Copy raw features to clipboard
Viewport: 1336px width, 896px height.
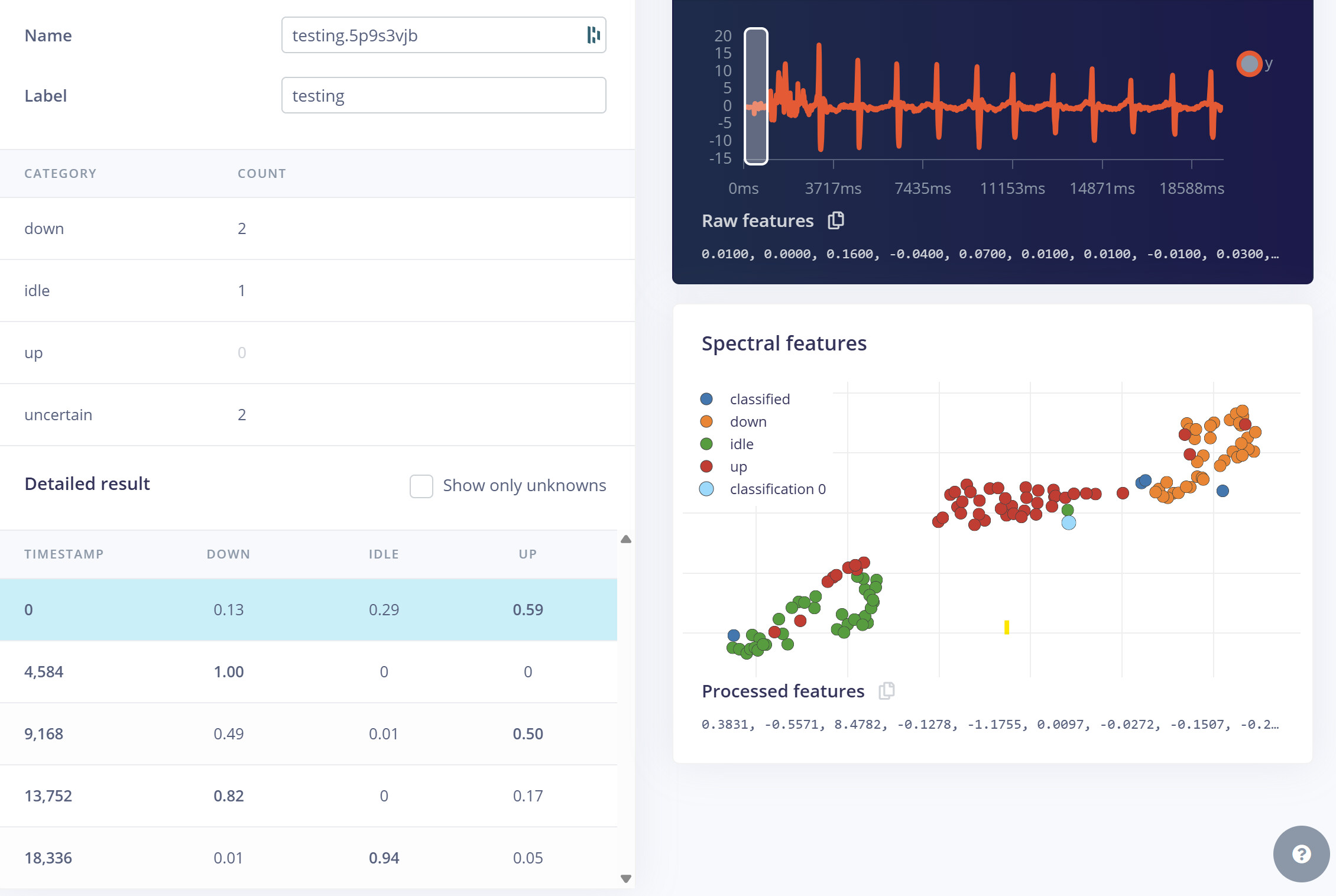[836, 220]
